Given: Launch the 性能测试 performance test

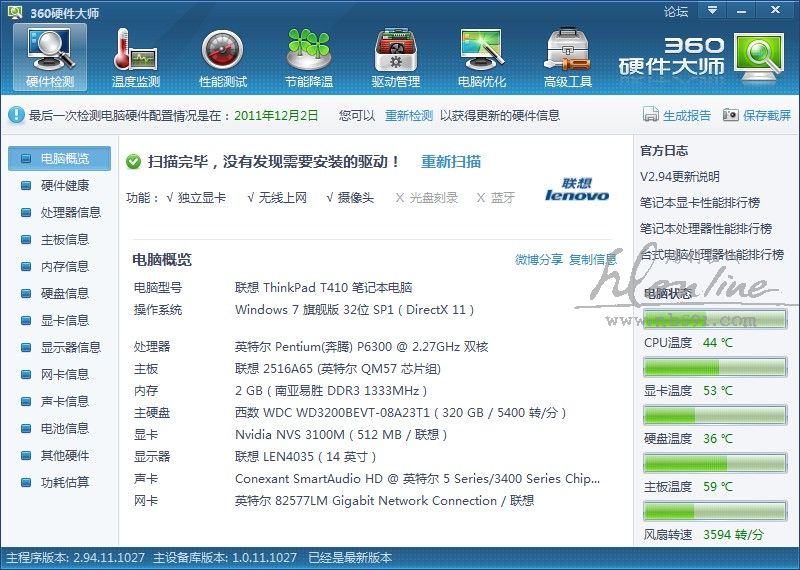Looking at the screenshot, I should (x=222, y=57).
